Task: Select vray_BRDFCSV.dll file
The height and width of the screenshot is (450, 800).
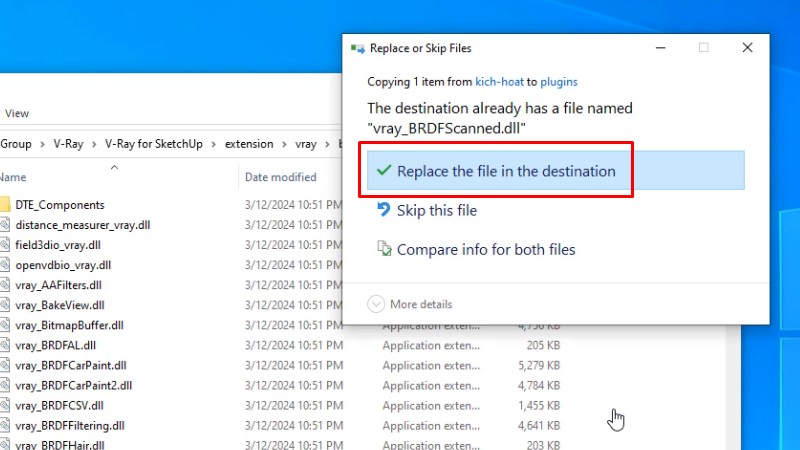Action: point(59,406)
